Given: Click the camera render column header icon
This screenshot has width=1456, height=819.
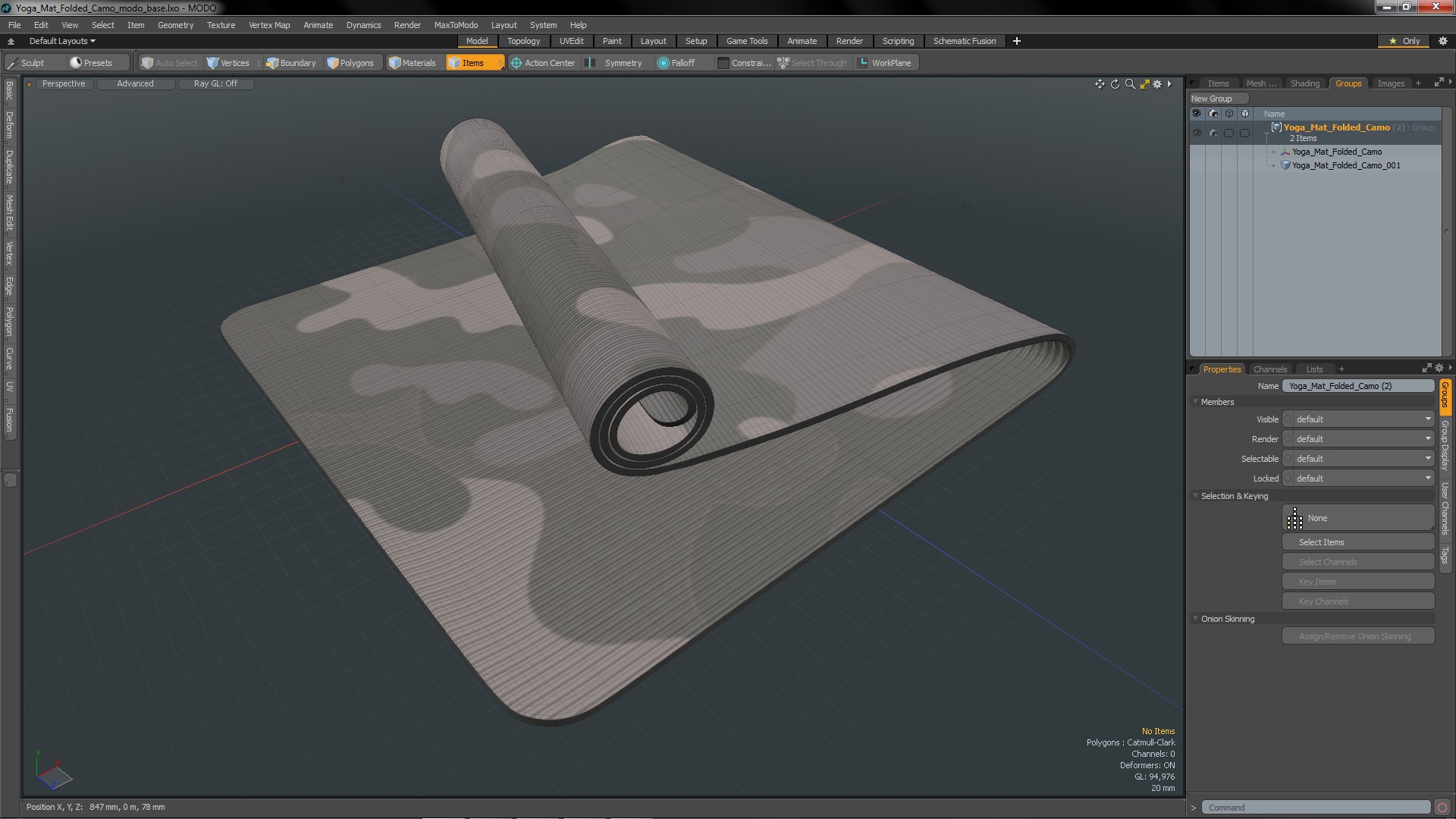Looking at the screenshot, I should pyautogui.click(x=1213, y=114).
